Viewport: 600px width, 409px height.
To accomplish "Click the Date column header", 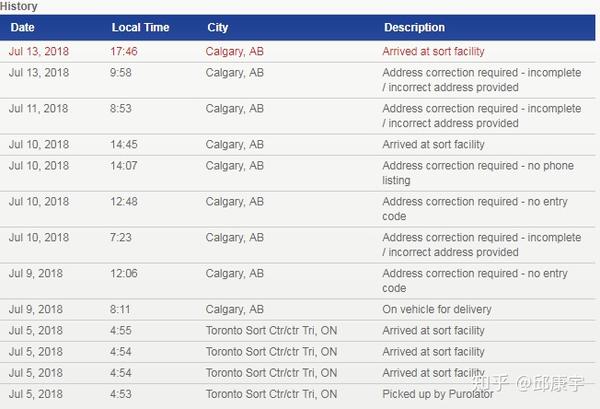I will coord(22,28).
